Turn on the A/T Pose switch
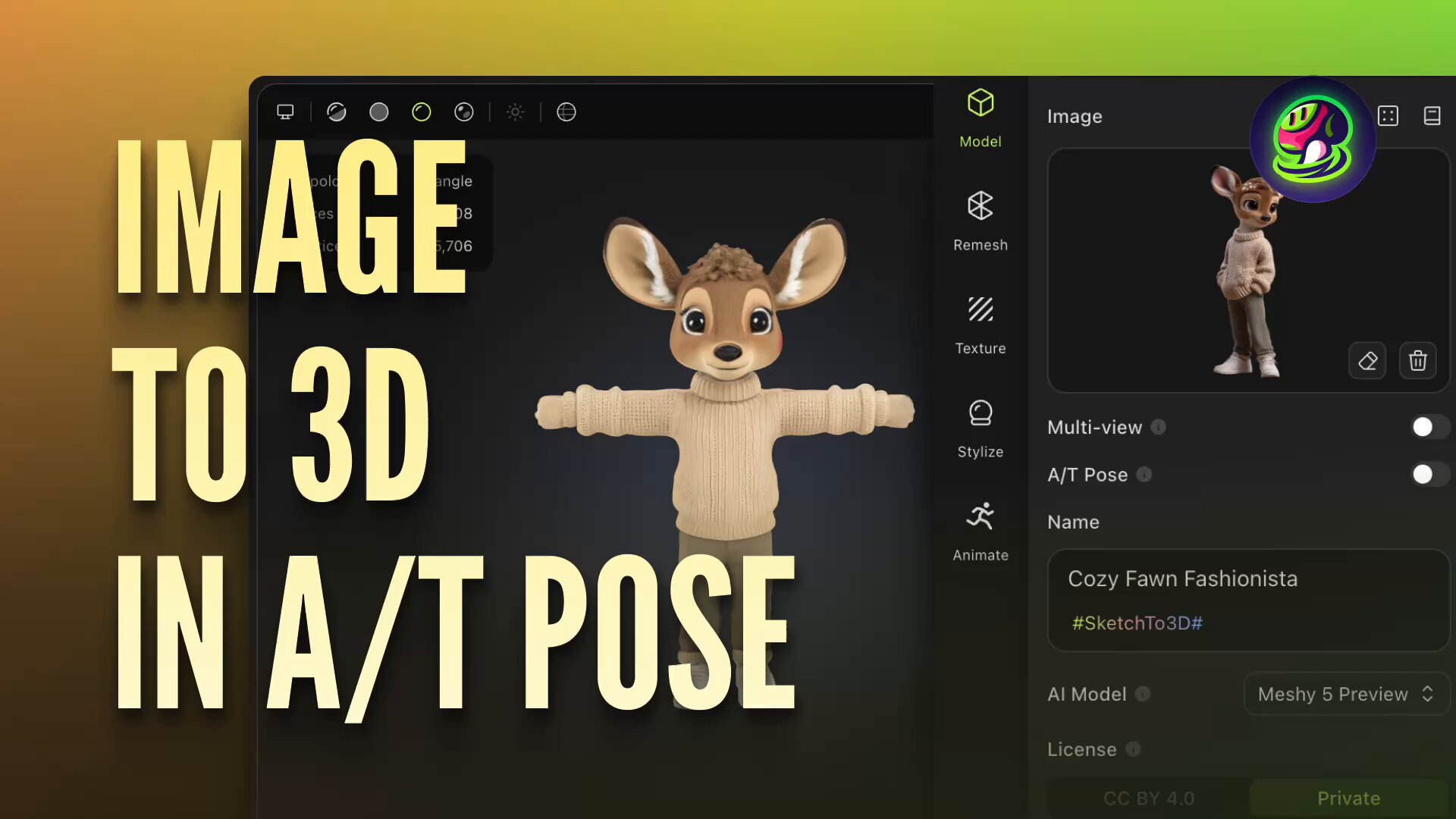Viewport: 1456px width, 819px height. (x=1429, y=475)
